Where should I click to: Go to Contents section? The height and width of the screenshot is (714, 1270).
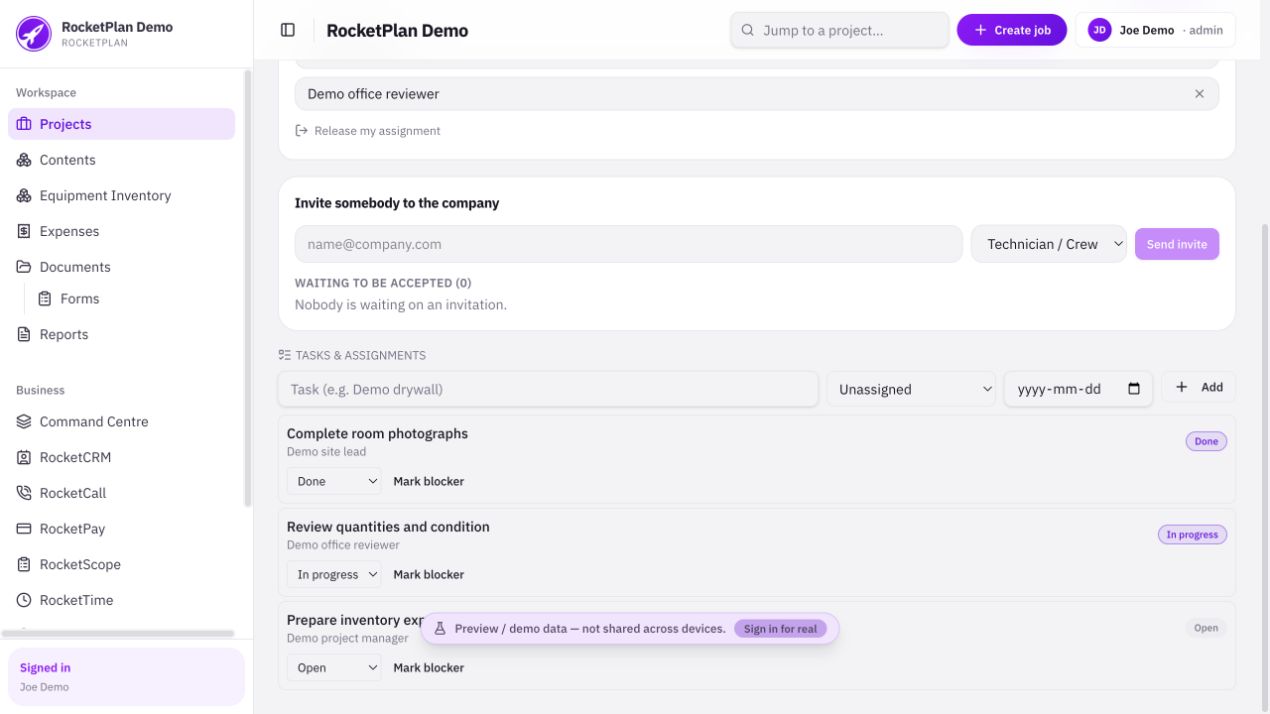point(121,160)
